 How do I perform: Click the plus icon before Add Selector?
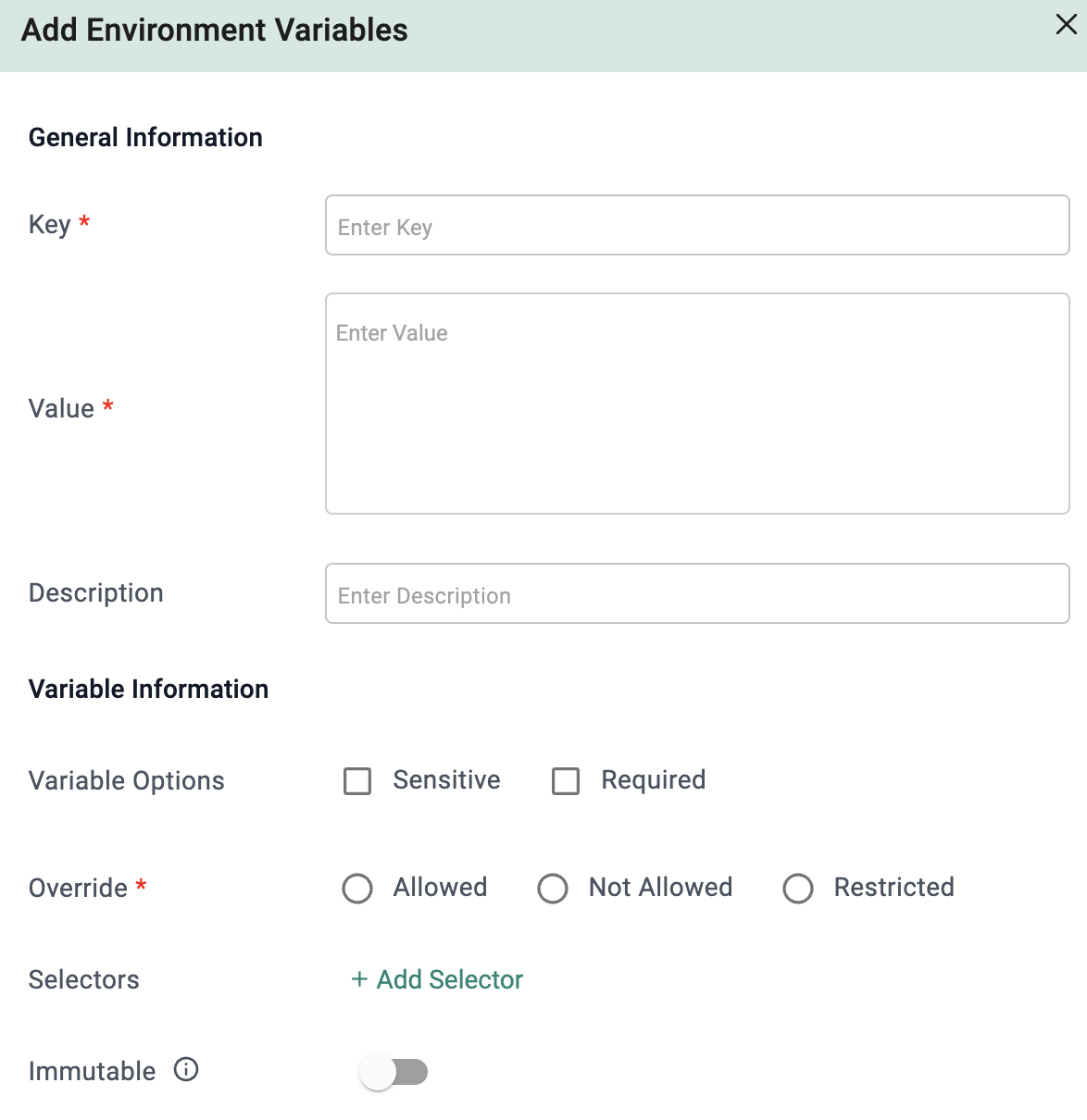point(359,979)
